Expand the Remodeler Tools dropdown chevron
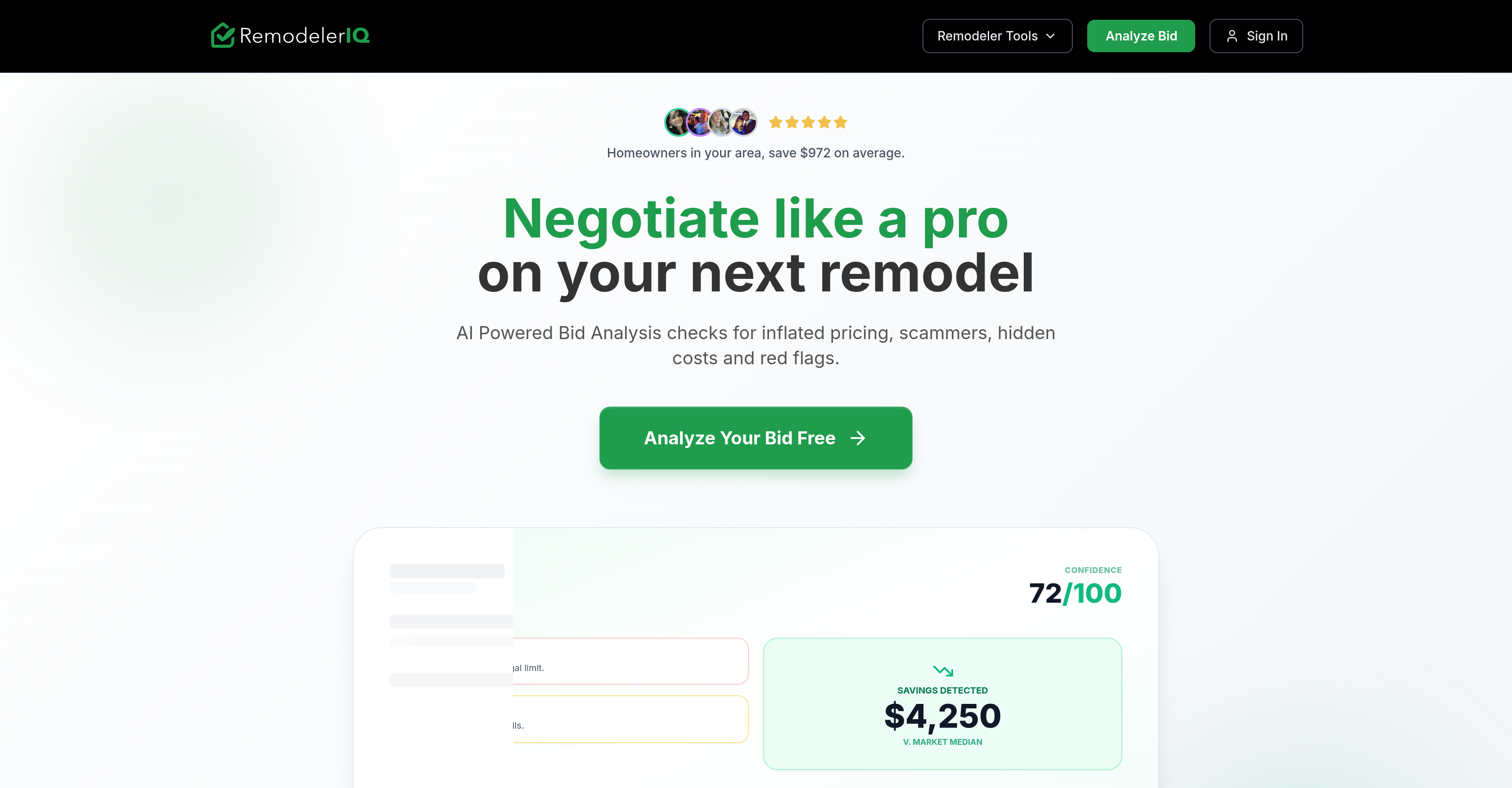Viewport: 1512px width, 788px height. pyautogui.click(x=1051, y=36)
